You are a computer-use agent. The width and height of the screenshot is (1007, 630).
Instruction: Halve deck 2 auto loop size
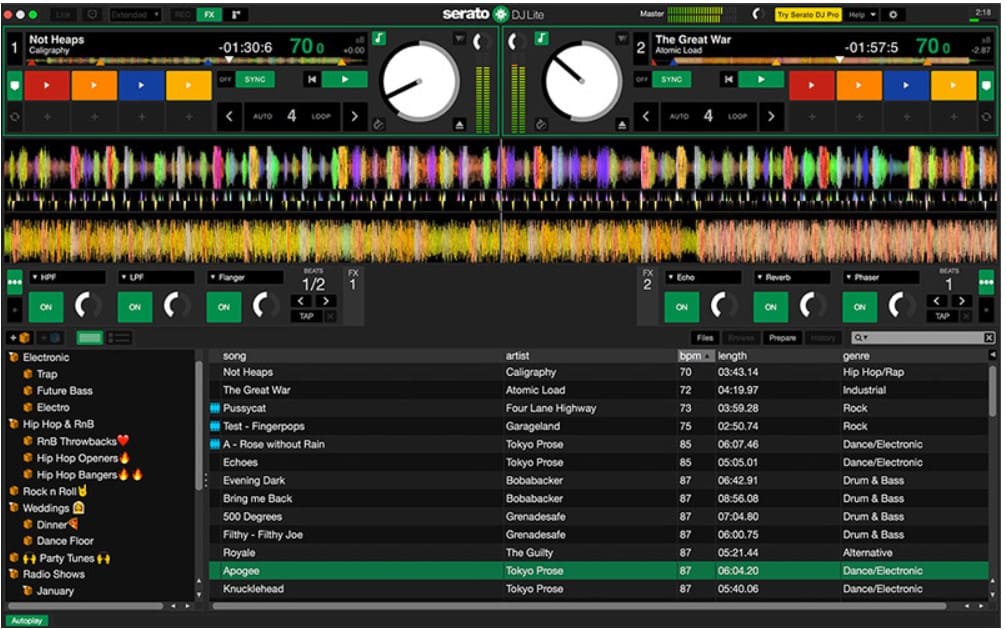646,116
